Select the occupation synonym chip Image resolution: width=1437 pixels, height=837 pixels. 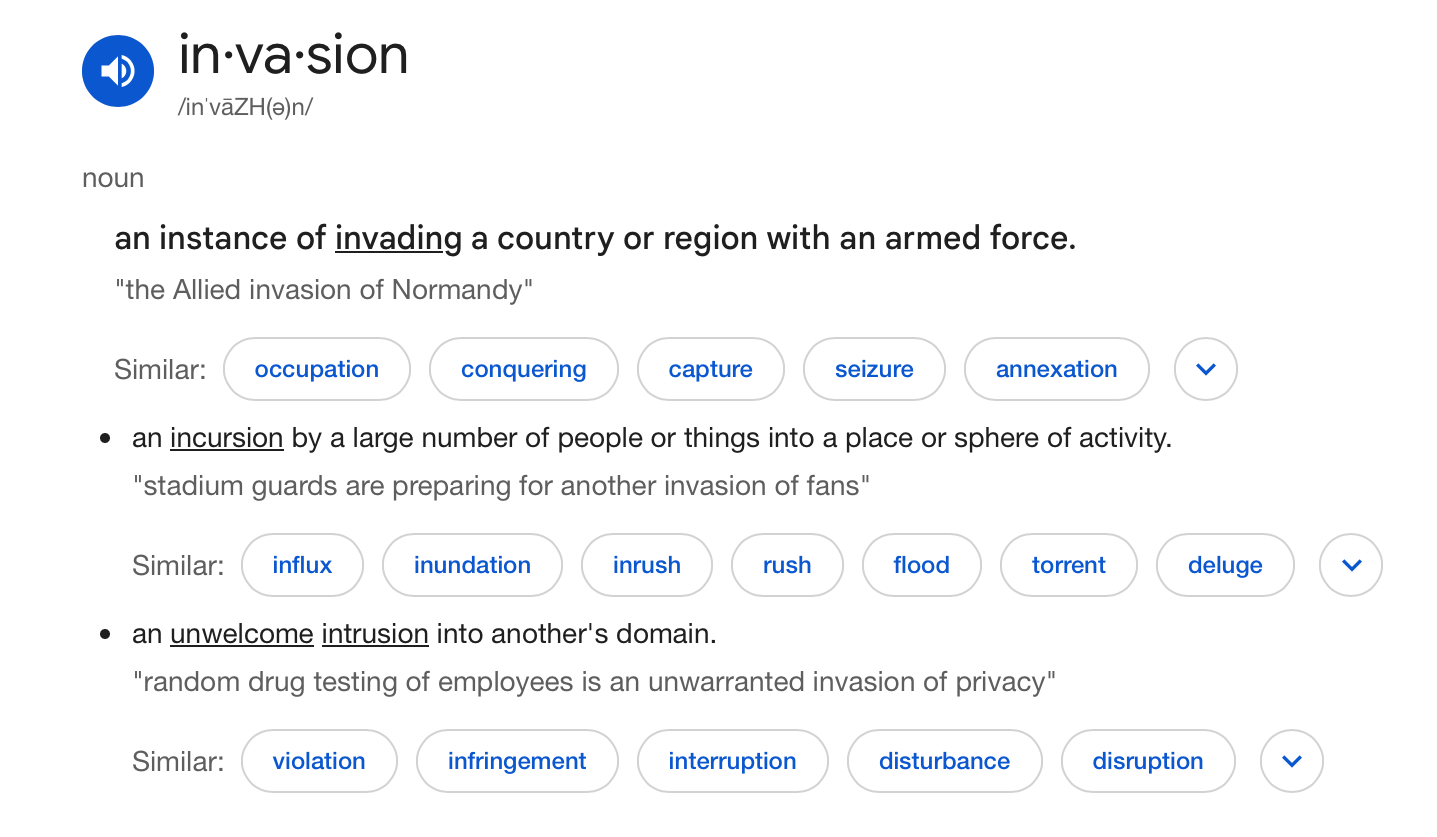point(317,369)
